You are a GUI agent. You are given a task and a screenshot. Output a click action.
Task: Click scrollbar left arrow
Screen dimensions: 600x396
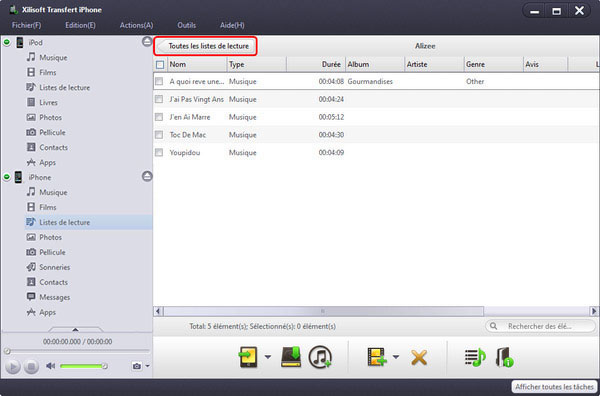click(158, 311)
